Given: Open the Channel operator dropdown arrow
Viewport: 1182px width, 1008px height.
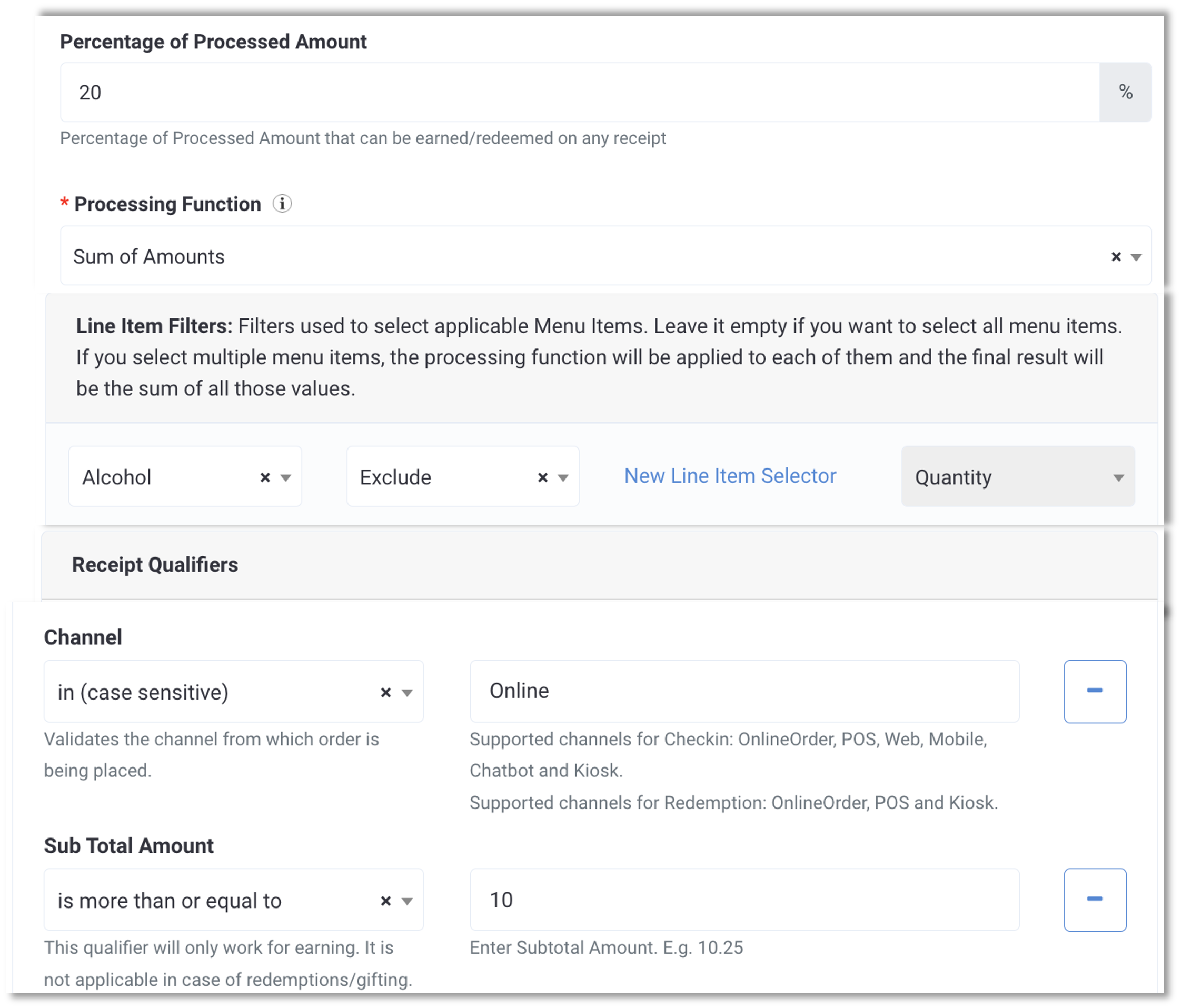Looking at the screenshot, I should [407, 693].
